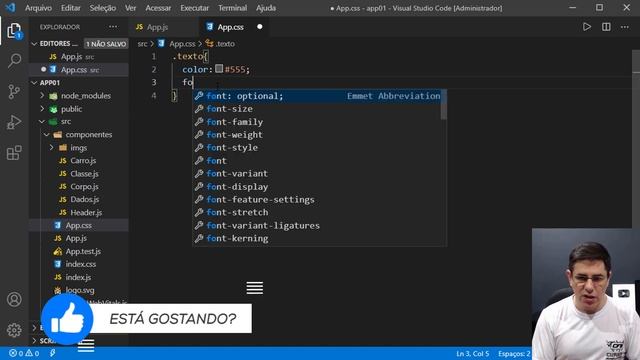
Task: Select App.js in open editors list
Action: [x=77, y=57]
